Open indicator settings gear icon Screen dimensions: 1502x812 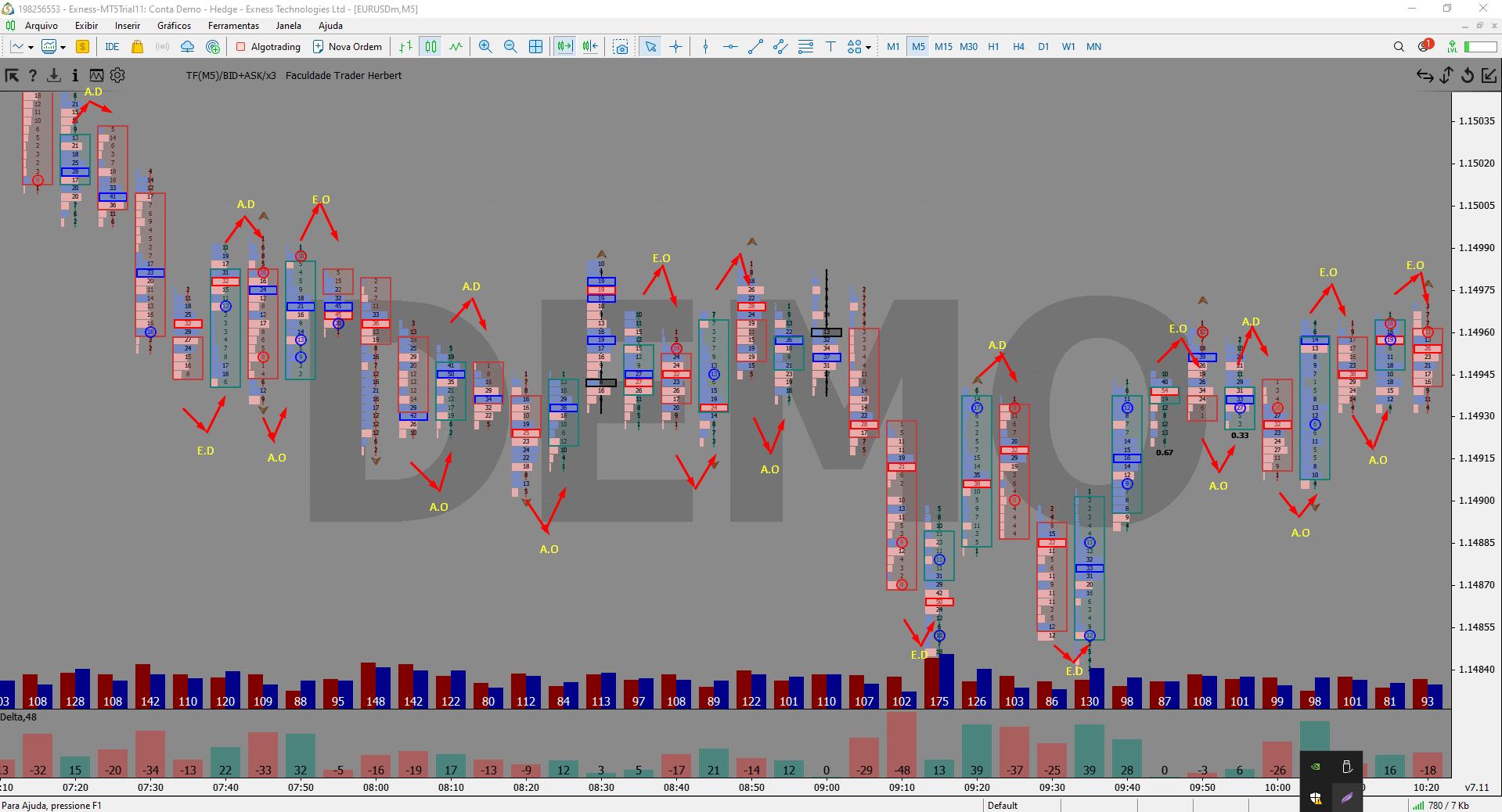(117, 75)
